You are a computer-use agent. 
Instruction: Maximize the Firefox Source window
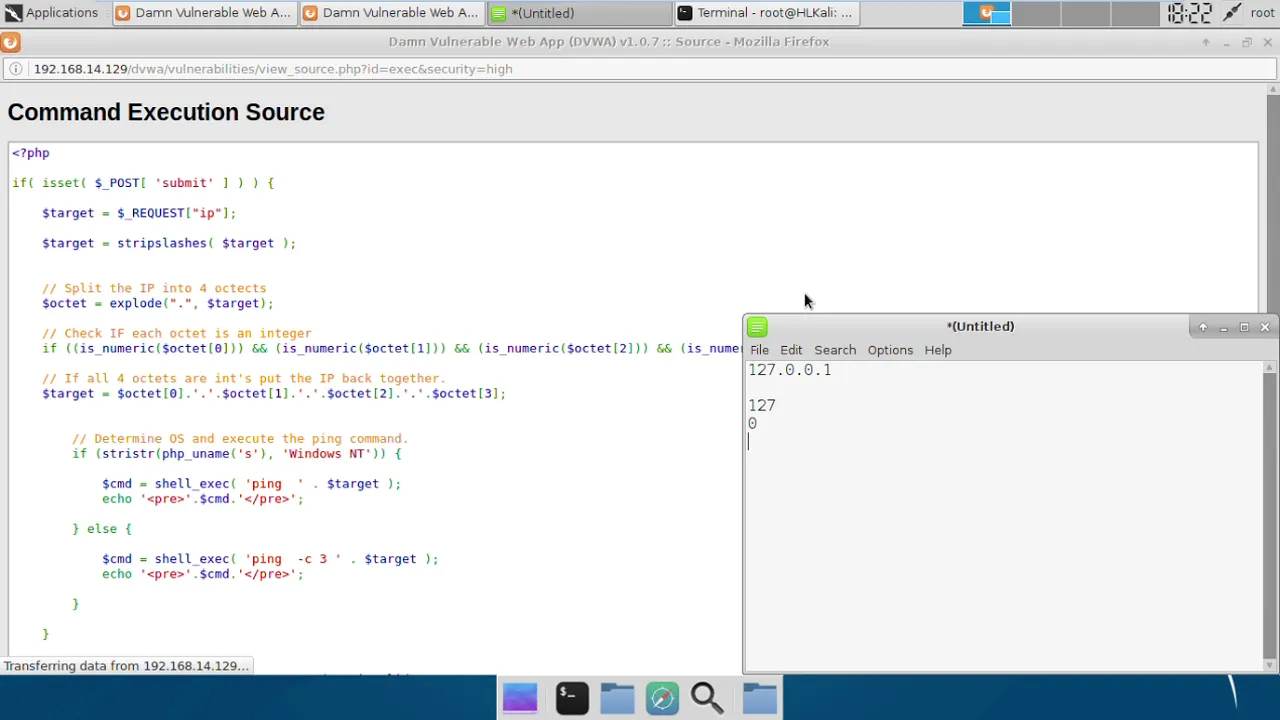[x=1247, y=42]
